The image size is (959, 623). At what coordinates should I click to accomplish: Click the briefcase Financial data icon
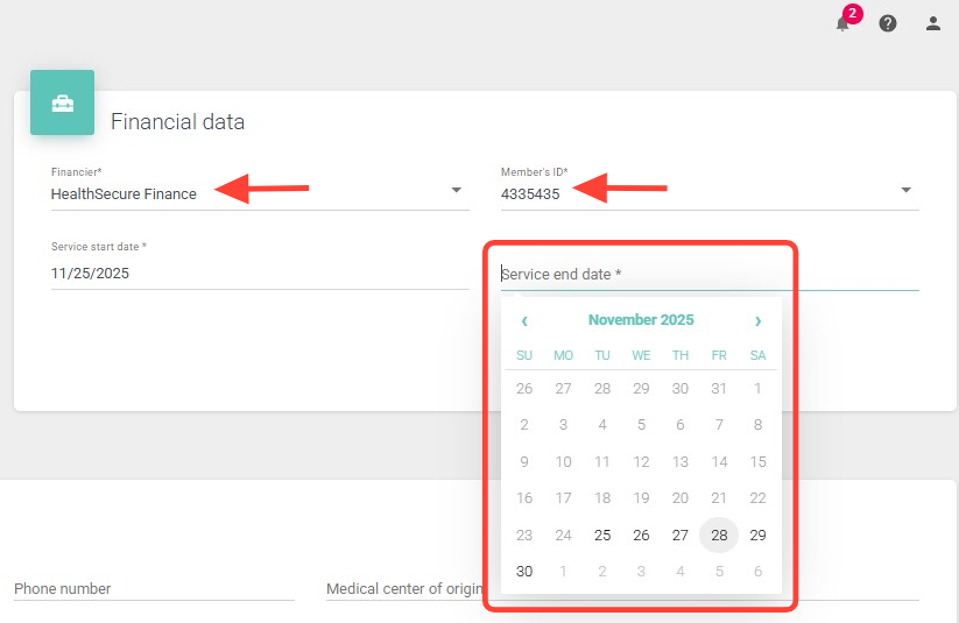pyautogui.click(x=62, y=103)
